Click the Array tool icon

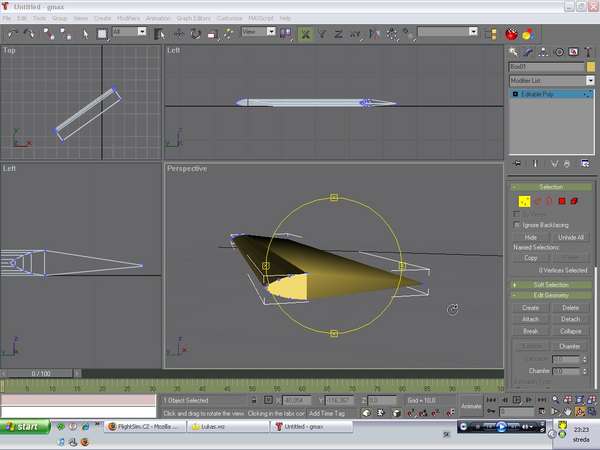(x=392, y=34)
